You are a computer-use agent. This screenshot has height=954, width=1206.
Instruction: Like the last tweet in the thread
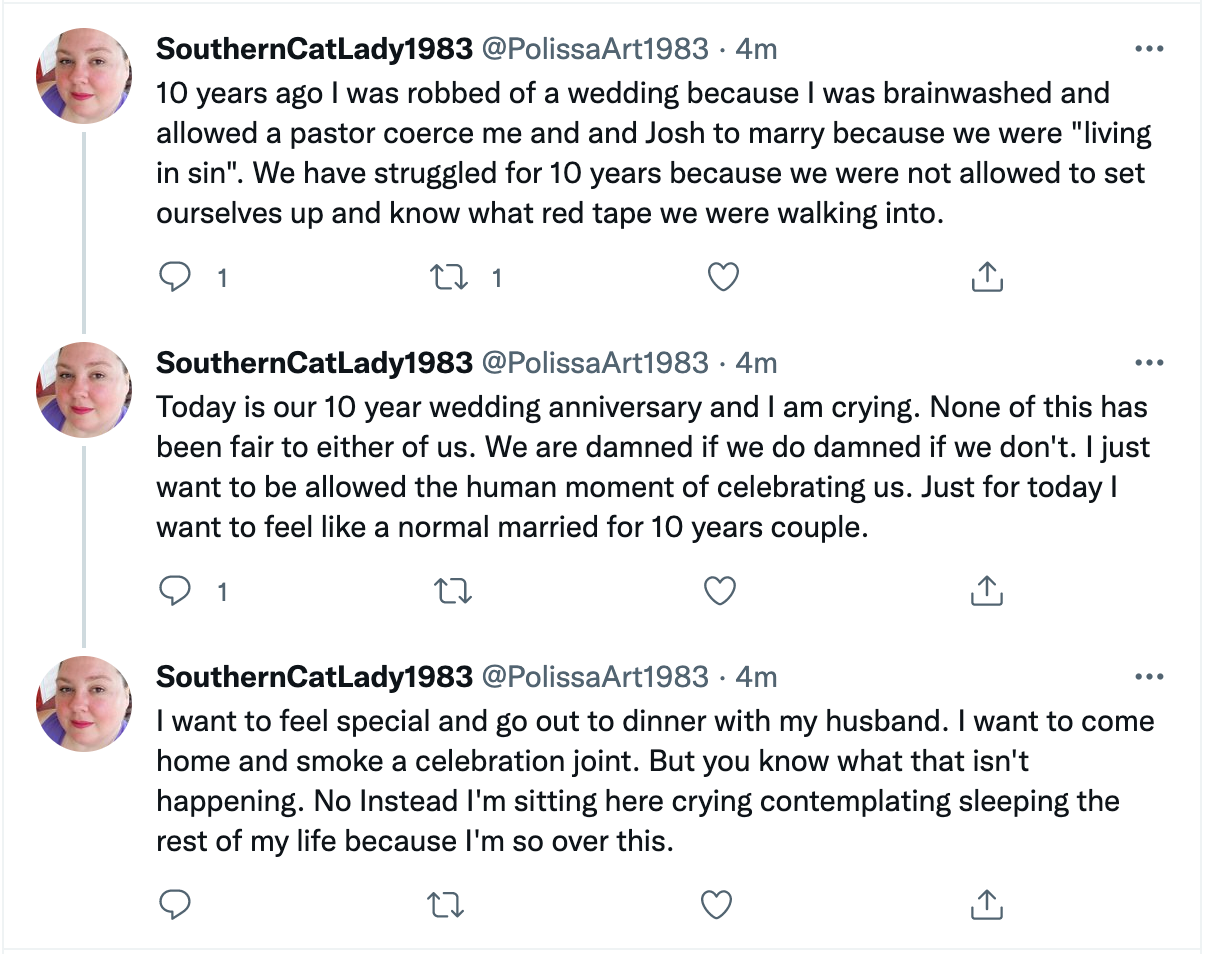716,905
